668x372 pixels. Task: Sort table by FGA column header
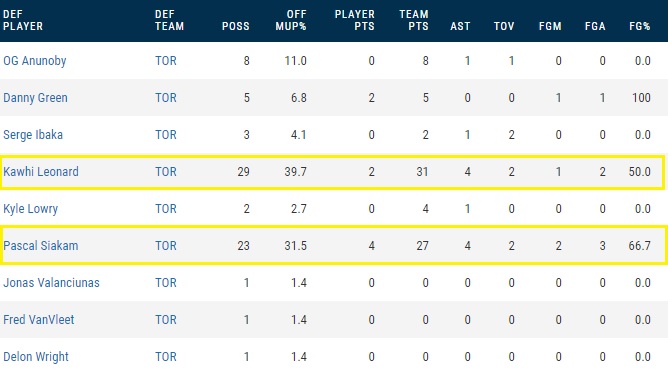pyautogui.click(x=595, y=26)
